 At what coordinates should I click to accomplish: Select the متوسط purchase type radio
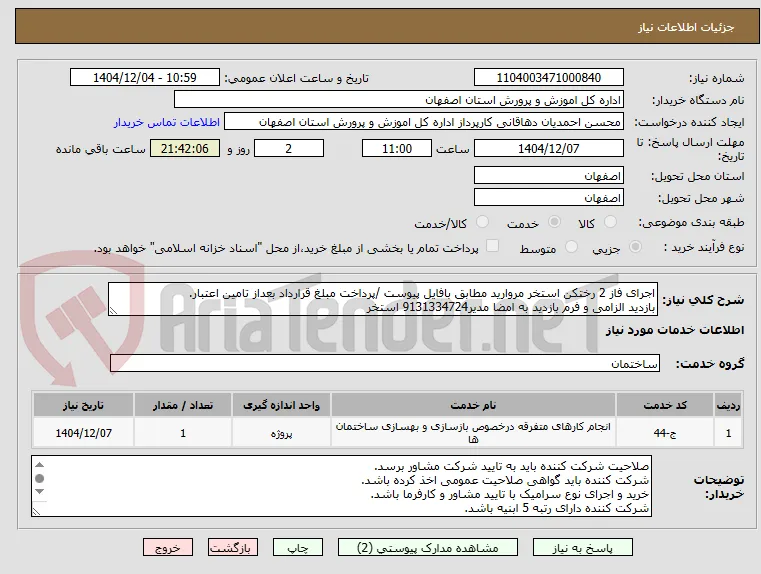click(571, 247)
